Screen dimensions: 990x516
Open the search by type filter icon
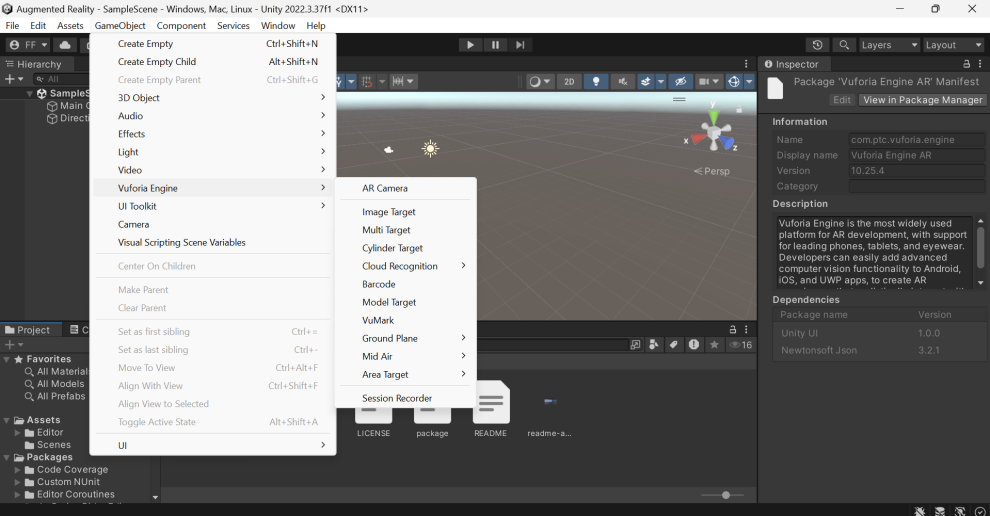pos(654,345)
